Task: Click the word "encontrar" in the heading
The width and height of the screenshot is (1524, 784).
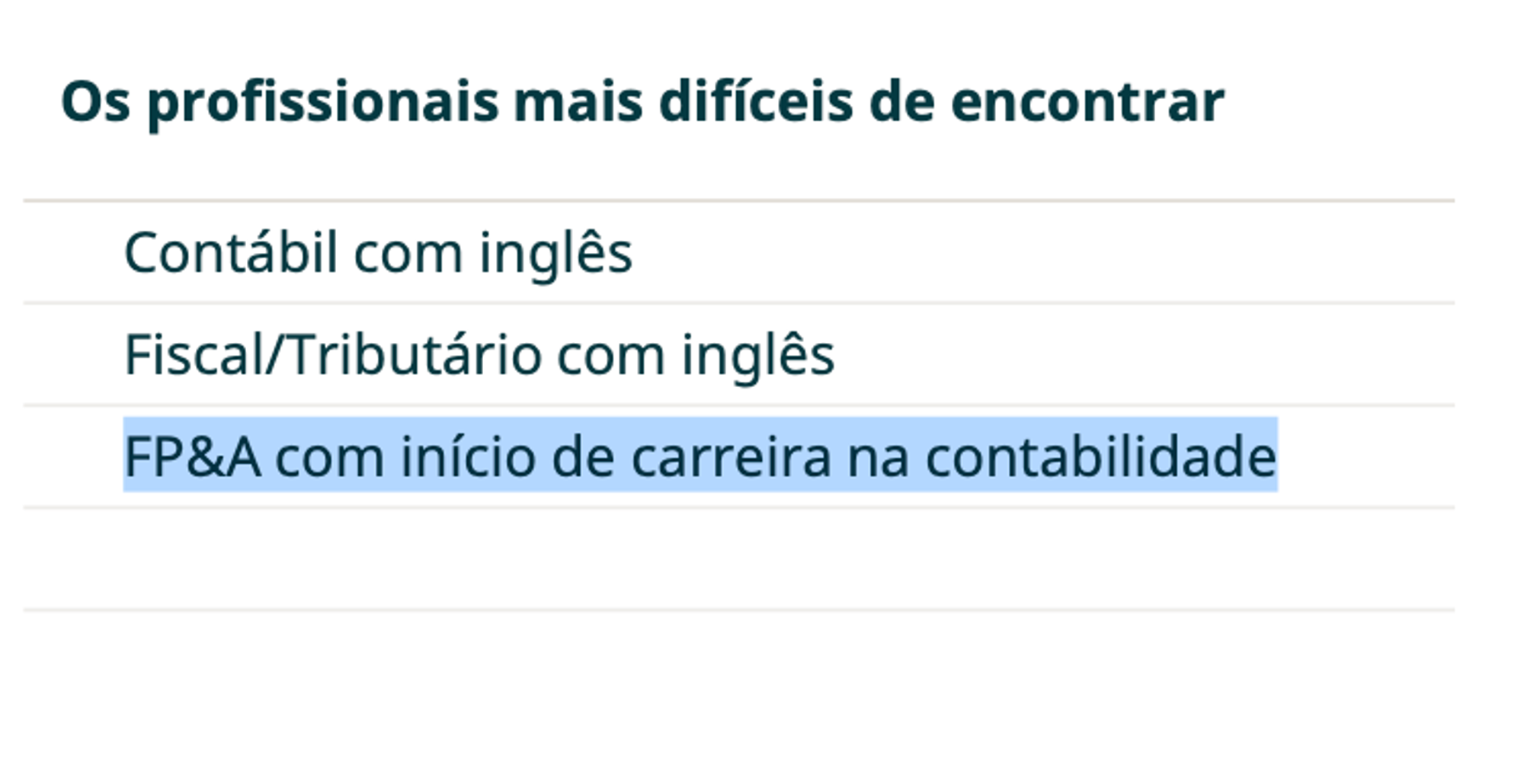Action: pyautogui.click(x=1087, y=102)
